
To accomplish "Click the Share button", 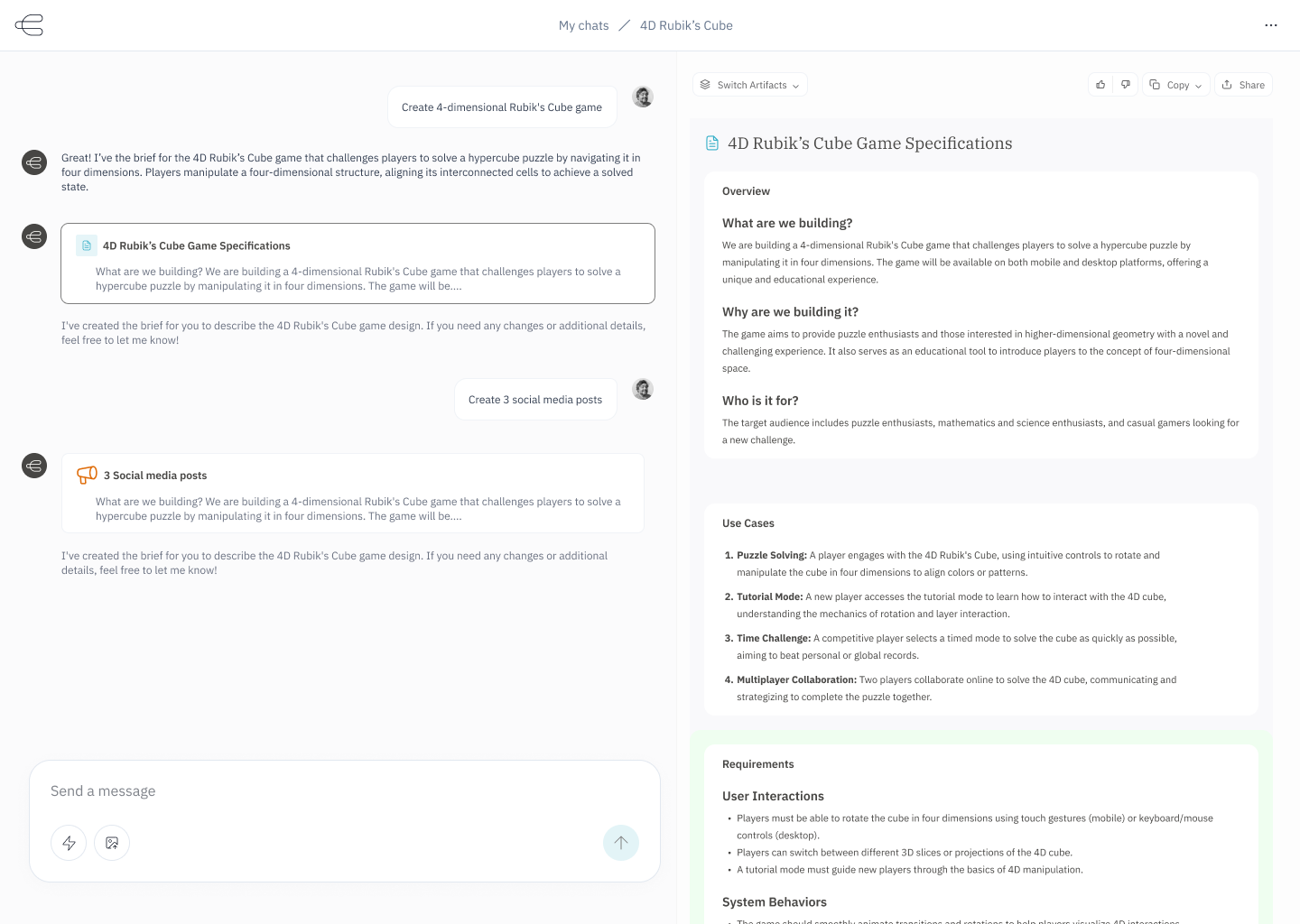I will click(x=1243, y=85).
